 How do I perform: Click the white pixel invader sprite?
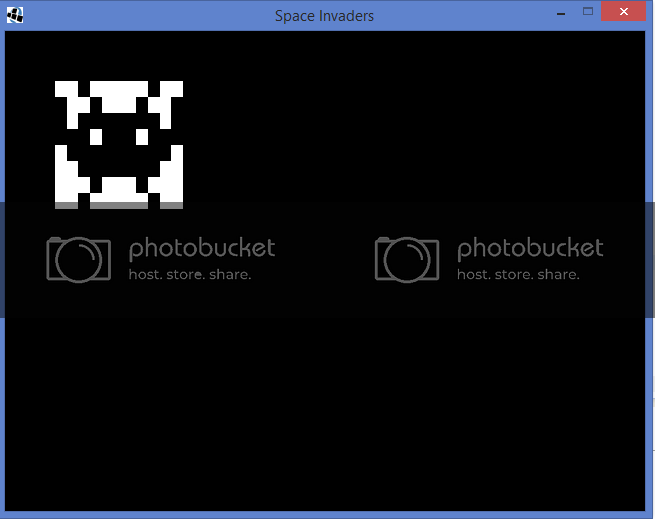pos(119,145)
